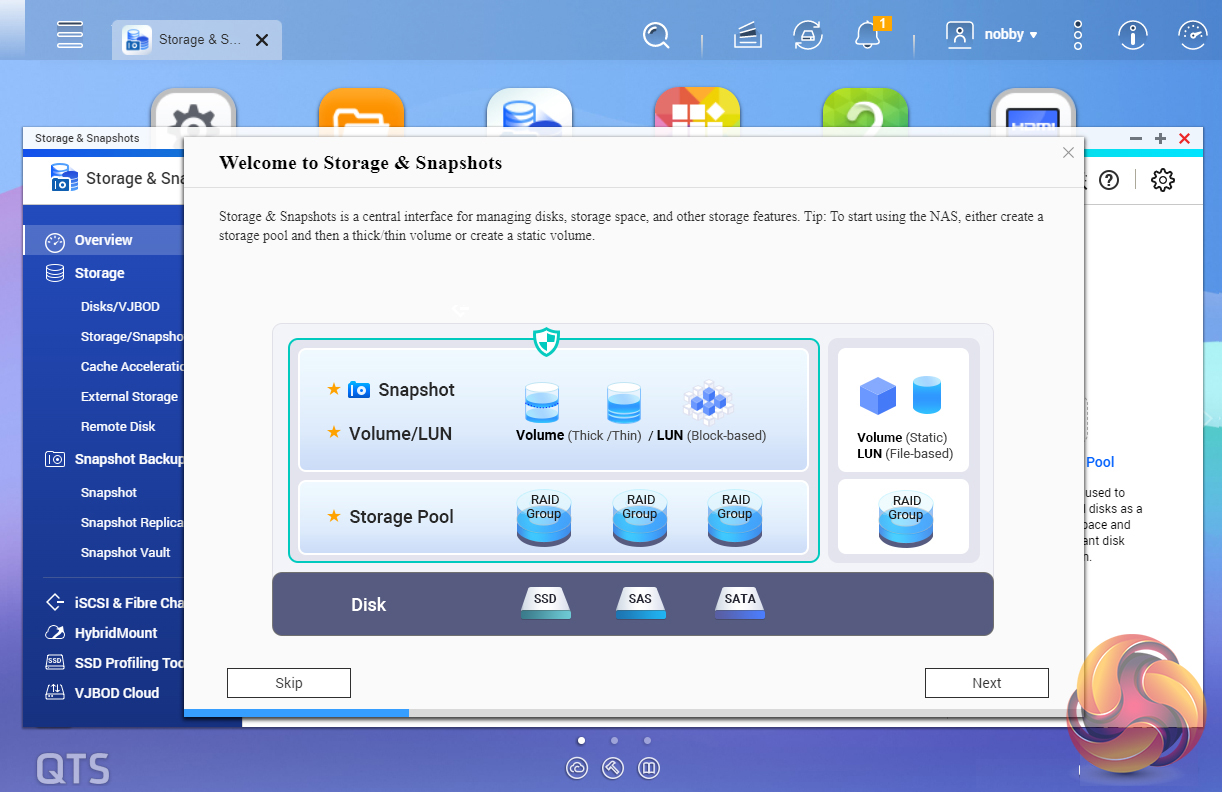
Task: Open the three-dot more options menu
Action: pyautogui.click(x=1078, y=35)
